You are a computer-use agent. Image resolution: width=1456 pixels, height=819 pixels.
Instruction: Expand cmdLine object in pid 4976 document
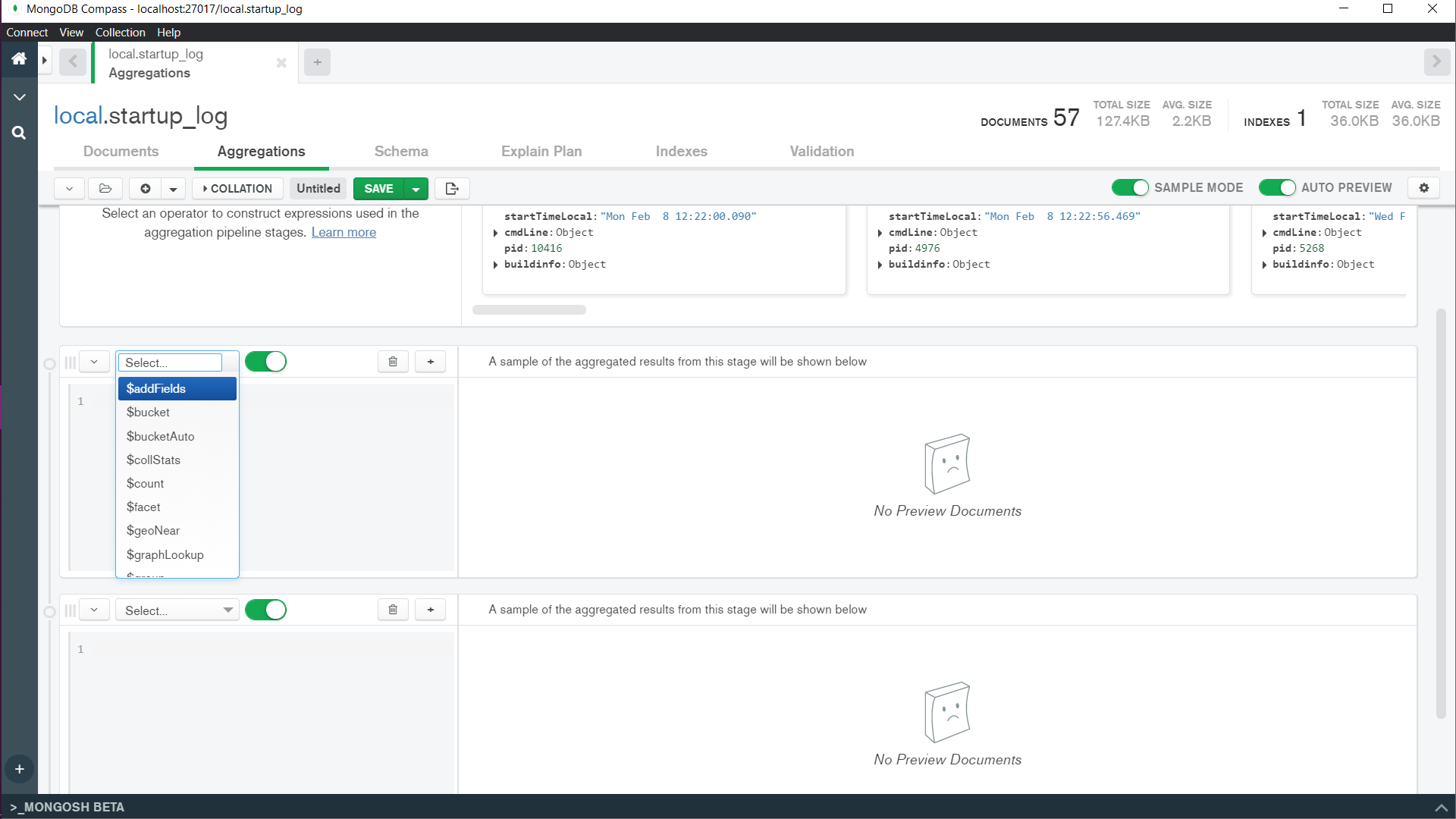[x=880, y=233]
